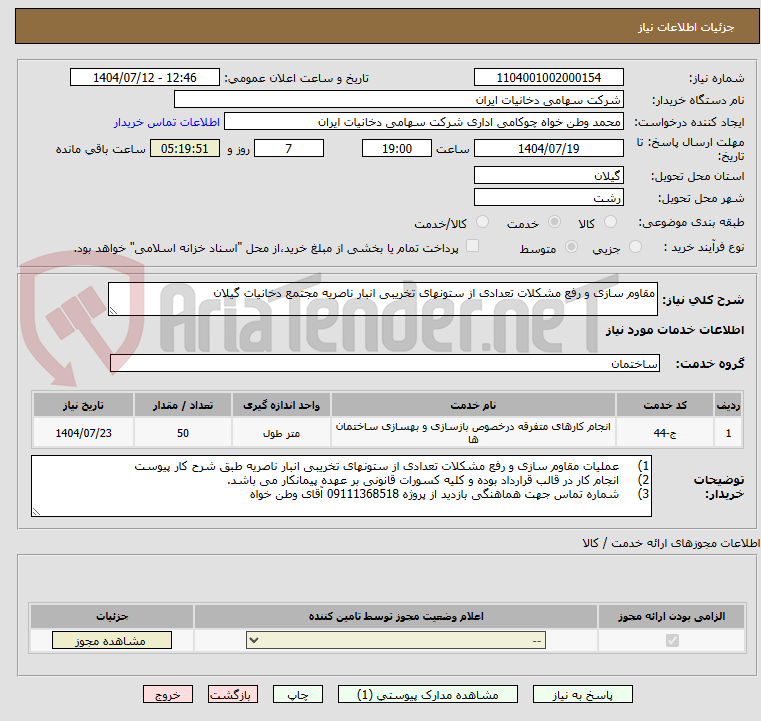Click the request creator name field

[x=424, y=122]
